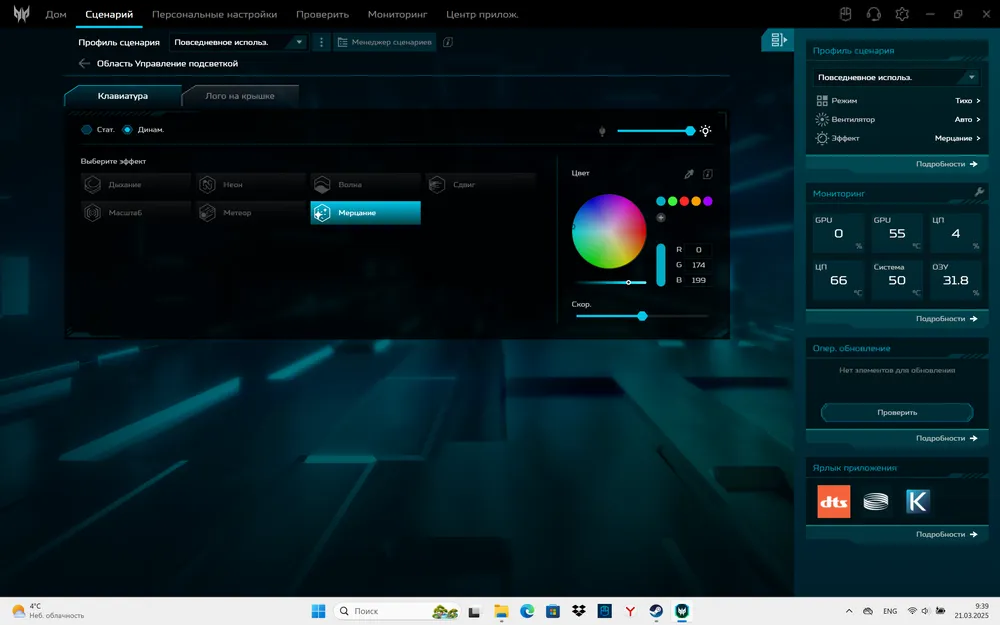Switch to the Лого на крышке tab

click(240, 96)
